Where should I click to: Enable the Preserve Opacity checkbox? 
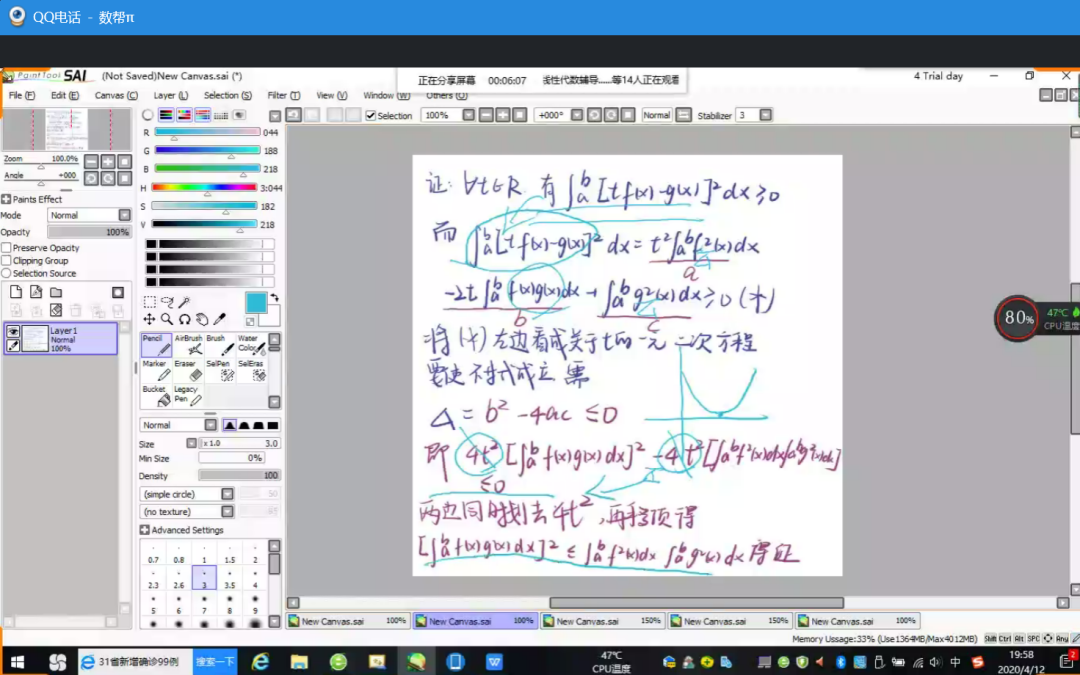tap(7, 248)
